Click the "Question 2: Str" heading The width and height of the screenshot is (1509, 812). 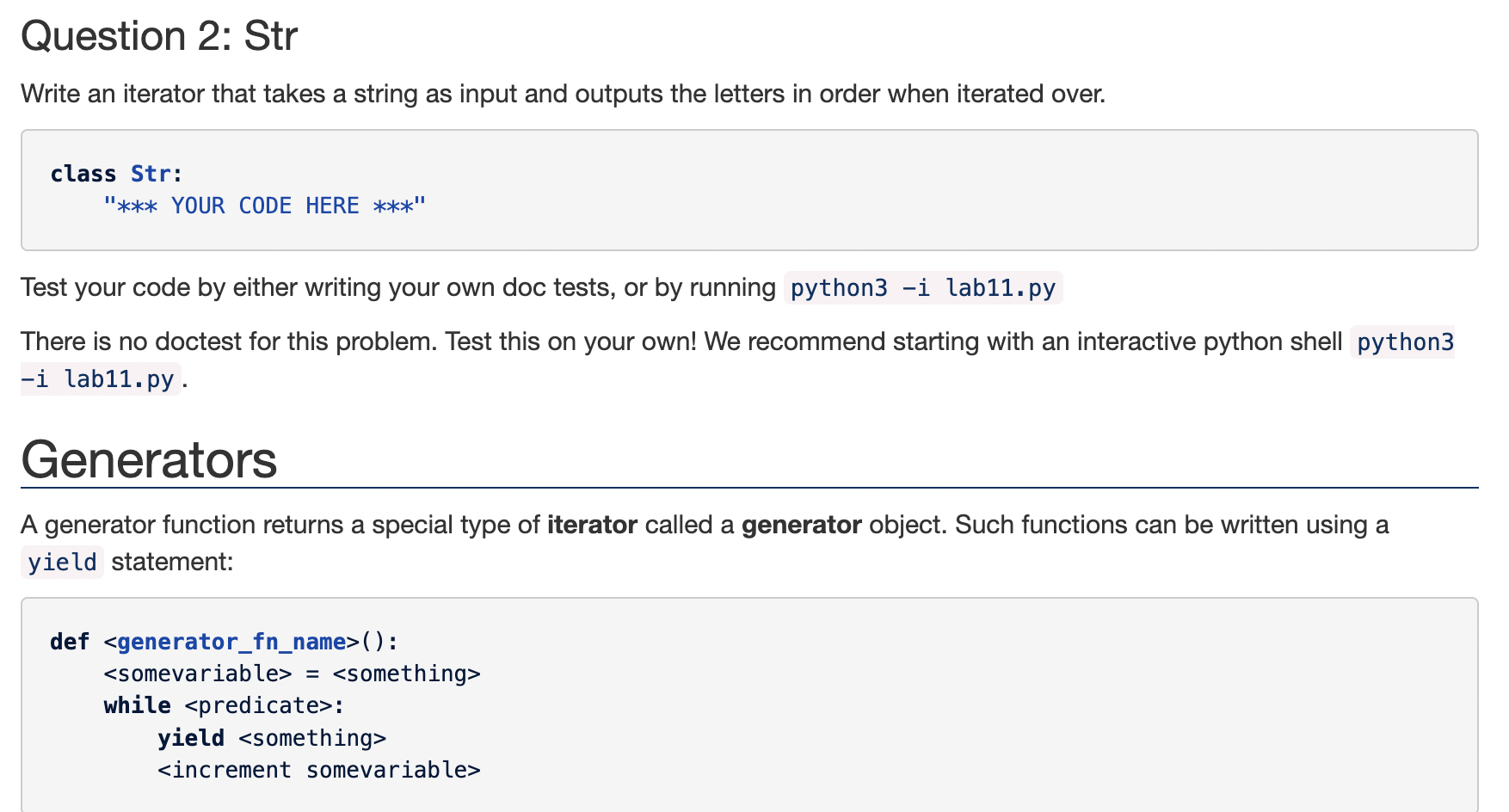pyautogui.click(x=159, y=35)
